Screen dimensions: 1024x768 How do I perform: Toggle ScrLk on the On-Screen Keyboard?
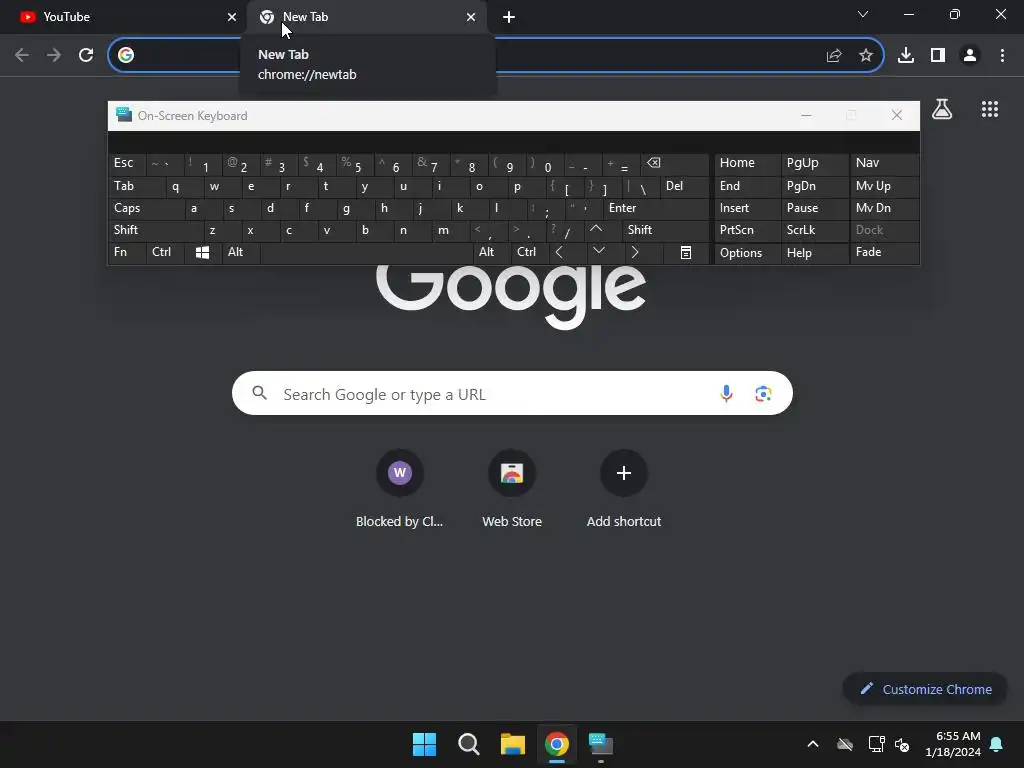point(814,230)
